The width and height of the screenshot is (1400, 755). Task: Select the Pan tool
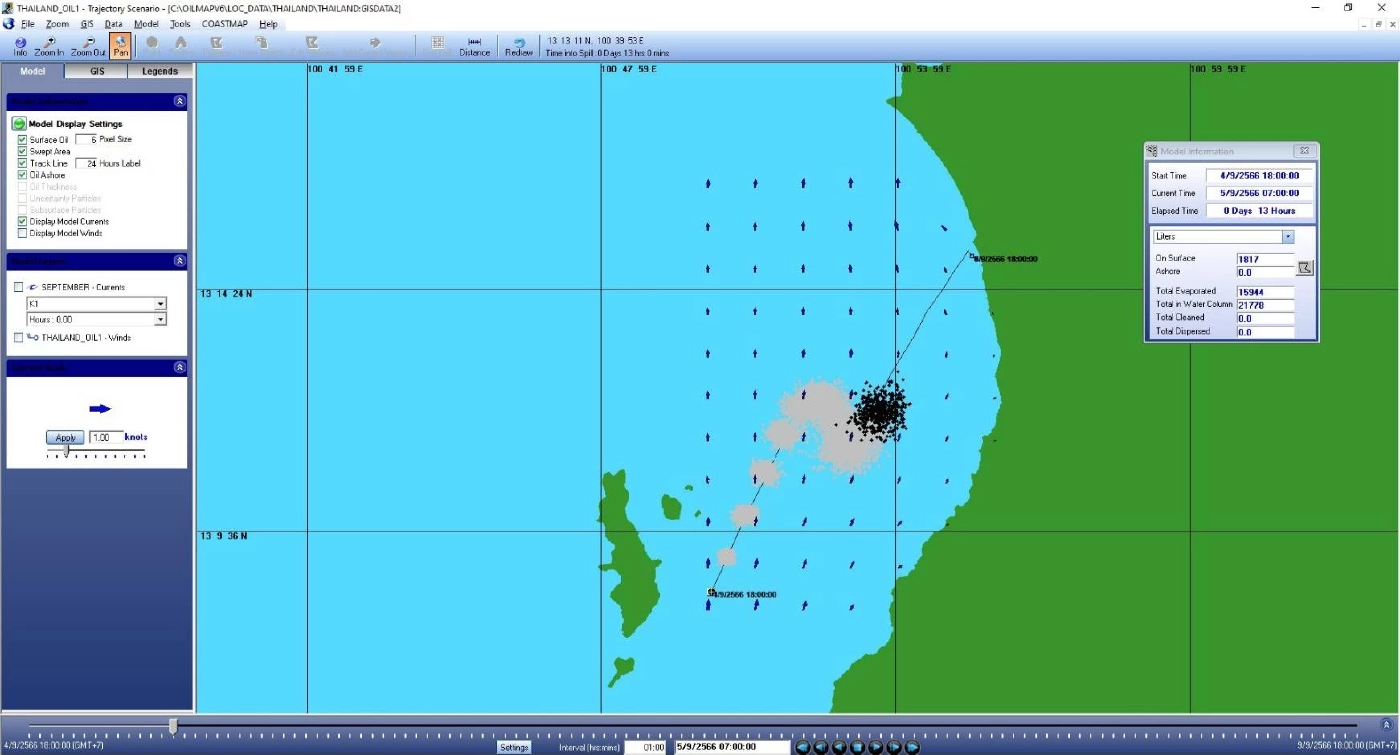[x=120, y=46]
